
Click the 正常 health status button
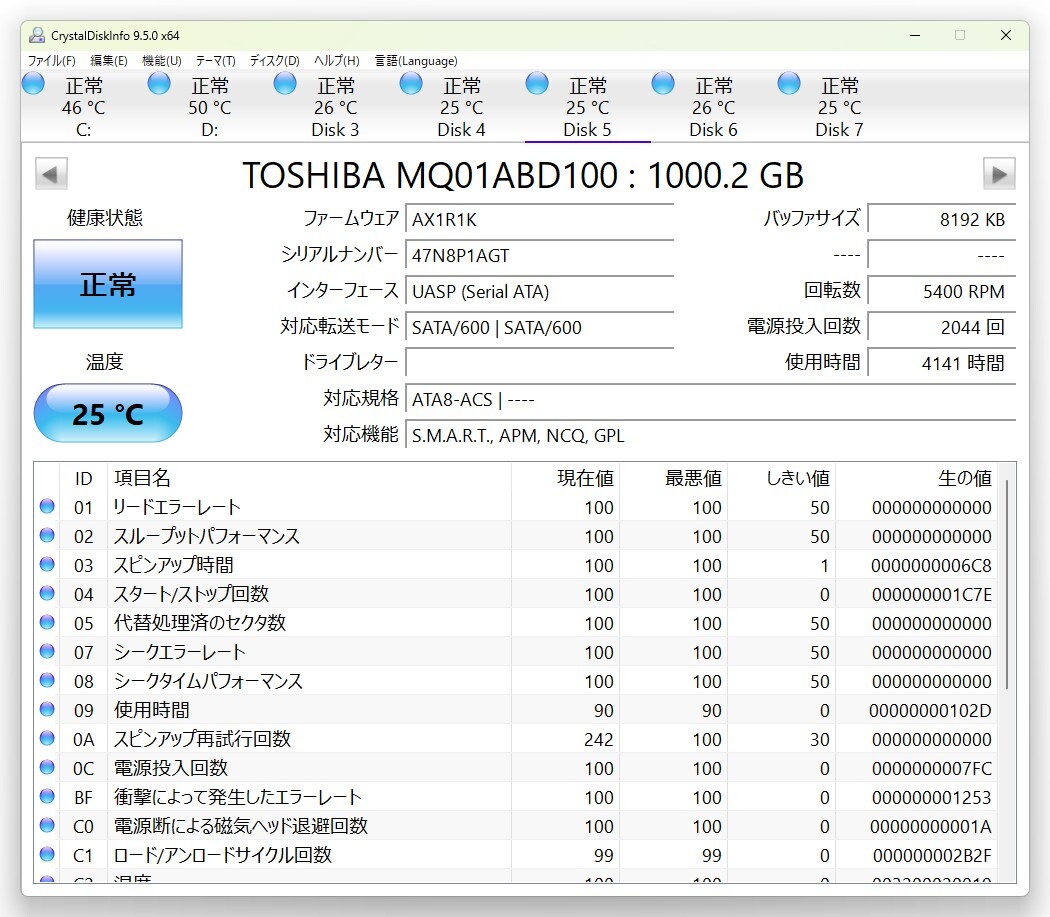108,284
